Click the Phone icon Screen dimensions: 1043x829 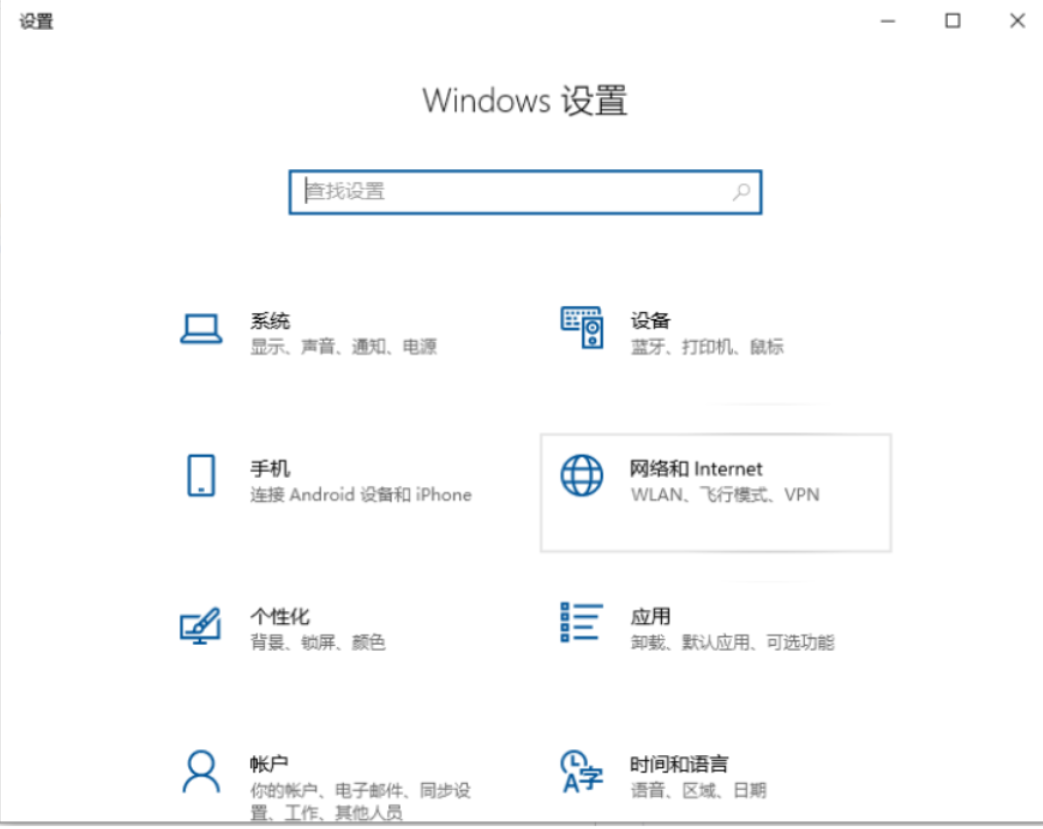tap(201, 475)
